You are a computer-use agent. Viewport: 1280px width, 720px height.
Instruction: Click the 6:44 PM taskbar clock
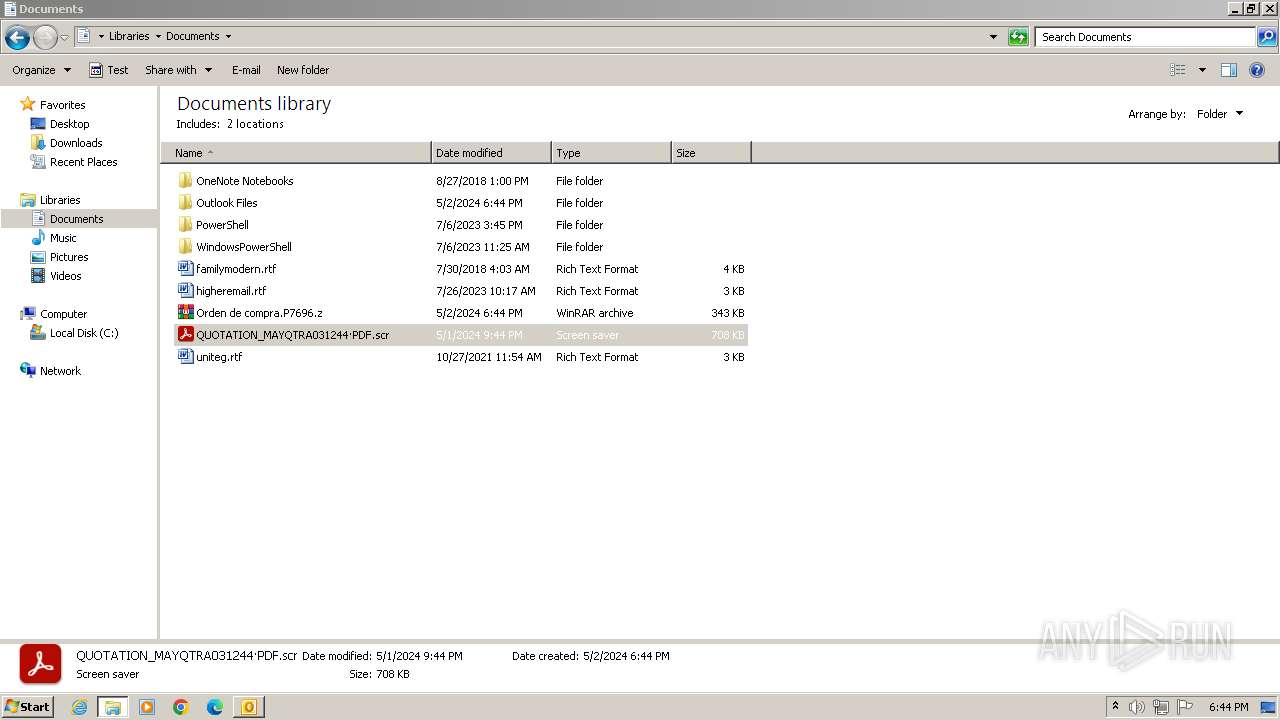click(1228, 707)
